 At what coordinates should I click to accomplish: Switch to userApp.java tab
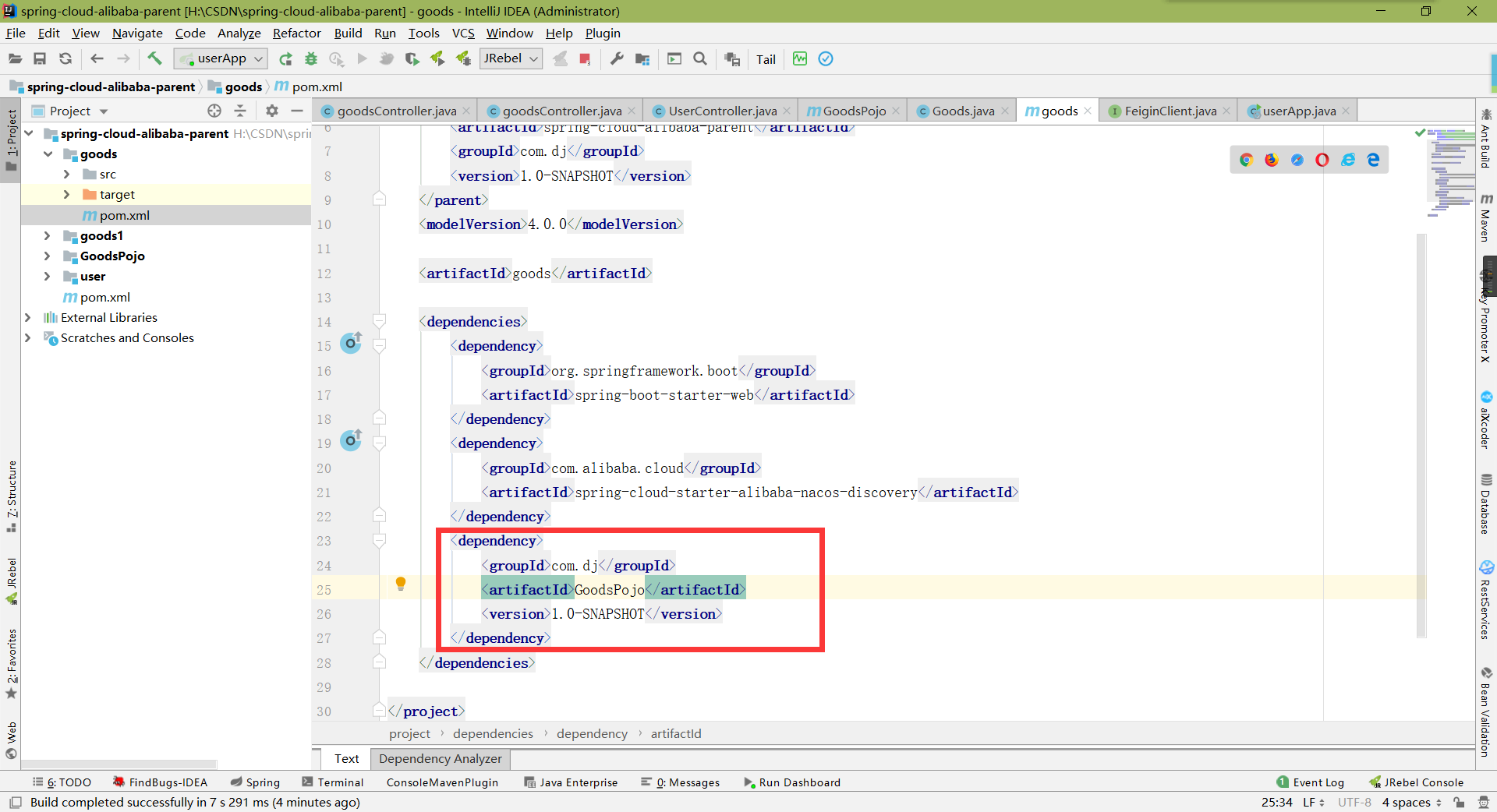[1299, 111]
